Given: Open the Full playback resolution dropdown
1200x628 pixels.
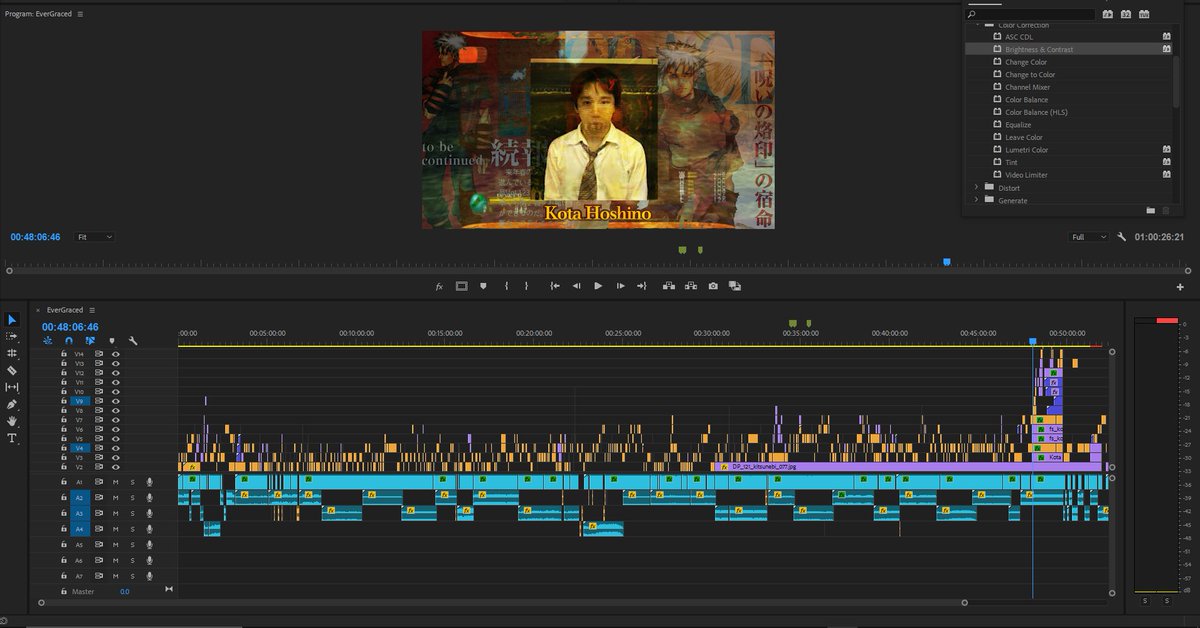Looking at the screenshot, I should (x=1089, y=237).
